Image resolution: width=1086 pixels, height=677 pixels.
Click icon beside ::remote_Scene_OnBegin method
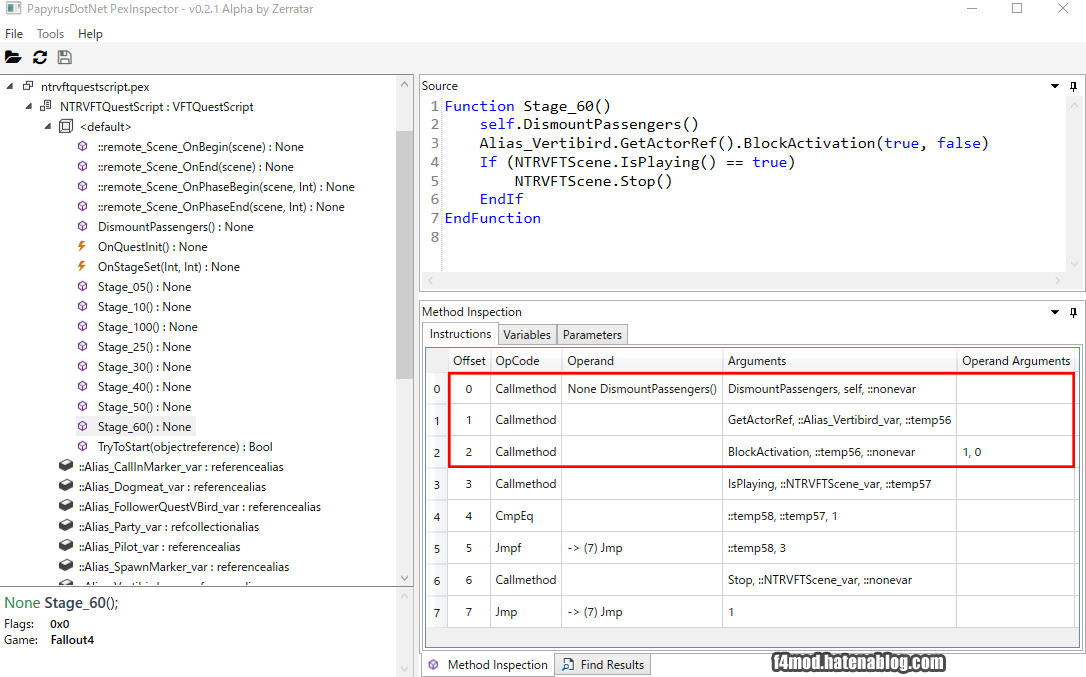tap(82, 146)
